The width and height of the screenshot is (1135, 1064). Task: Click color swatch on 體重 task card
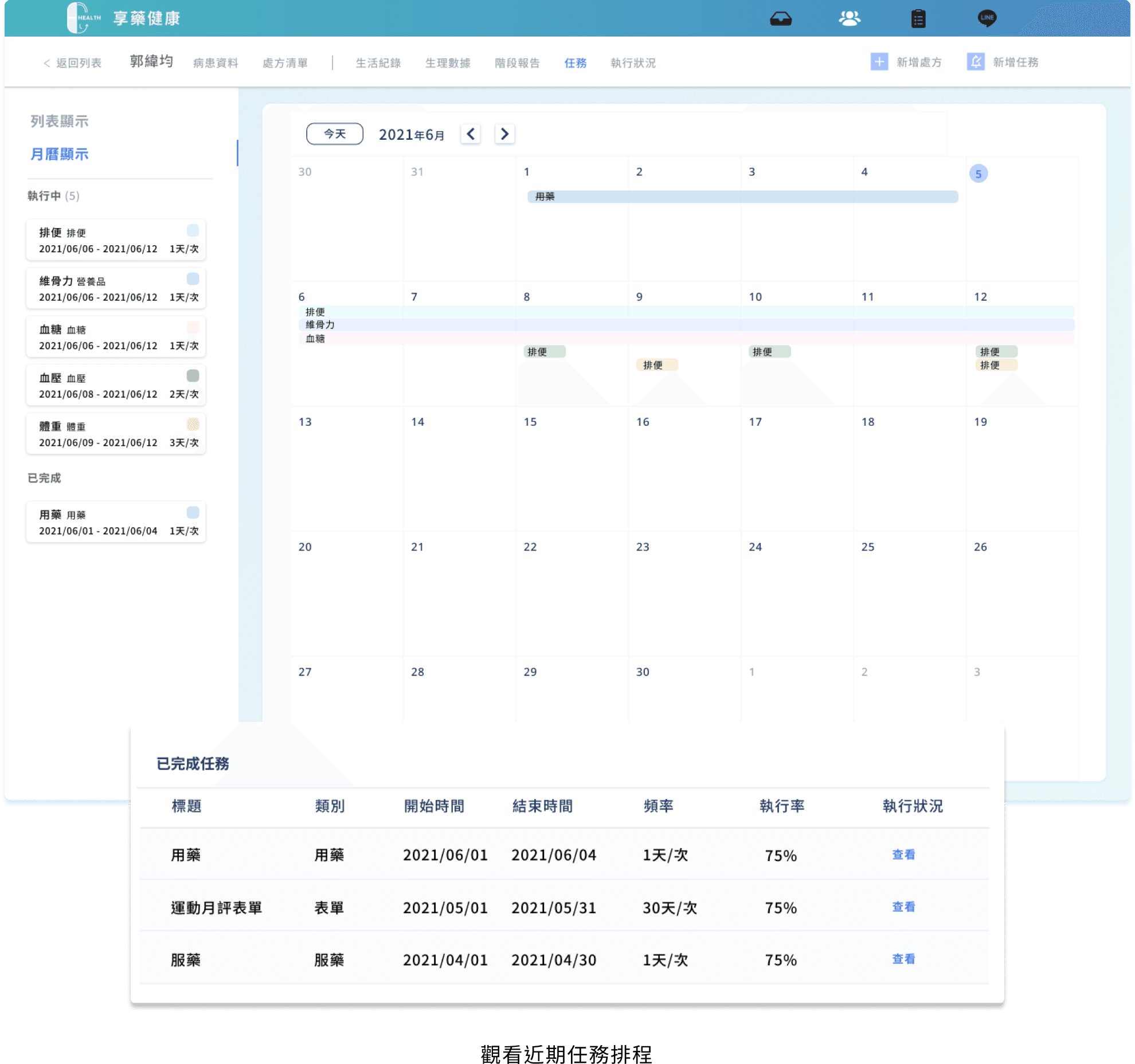[193, 424]
